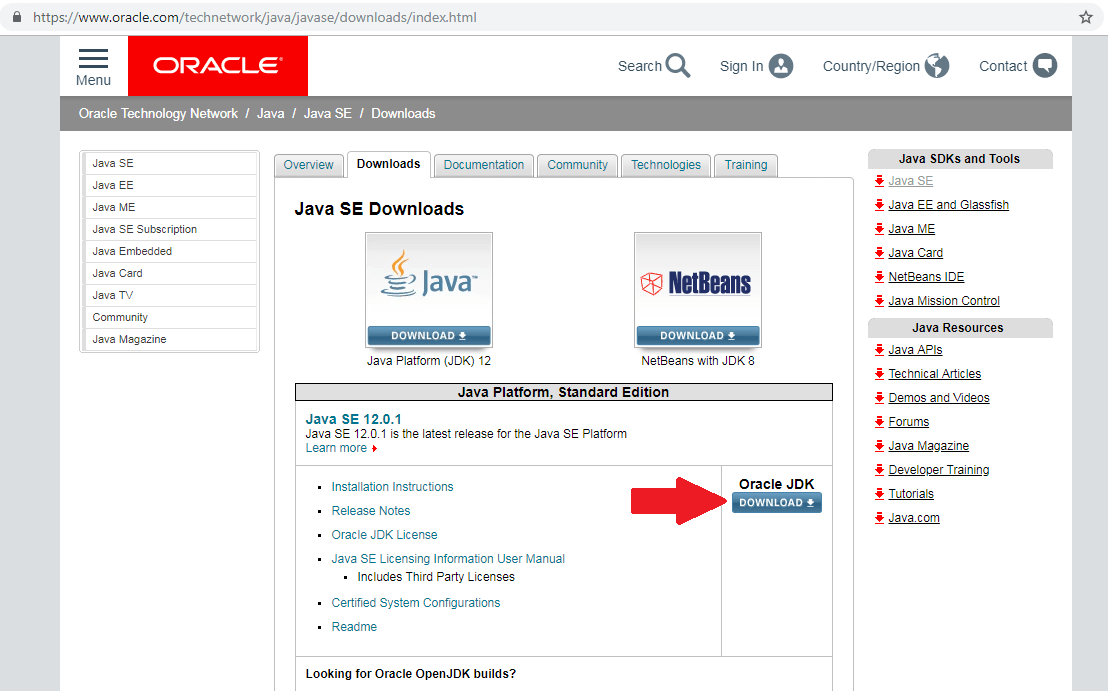Open Release Notes link

click(x=371, y=511)
